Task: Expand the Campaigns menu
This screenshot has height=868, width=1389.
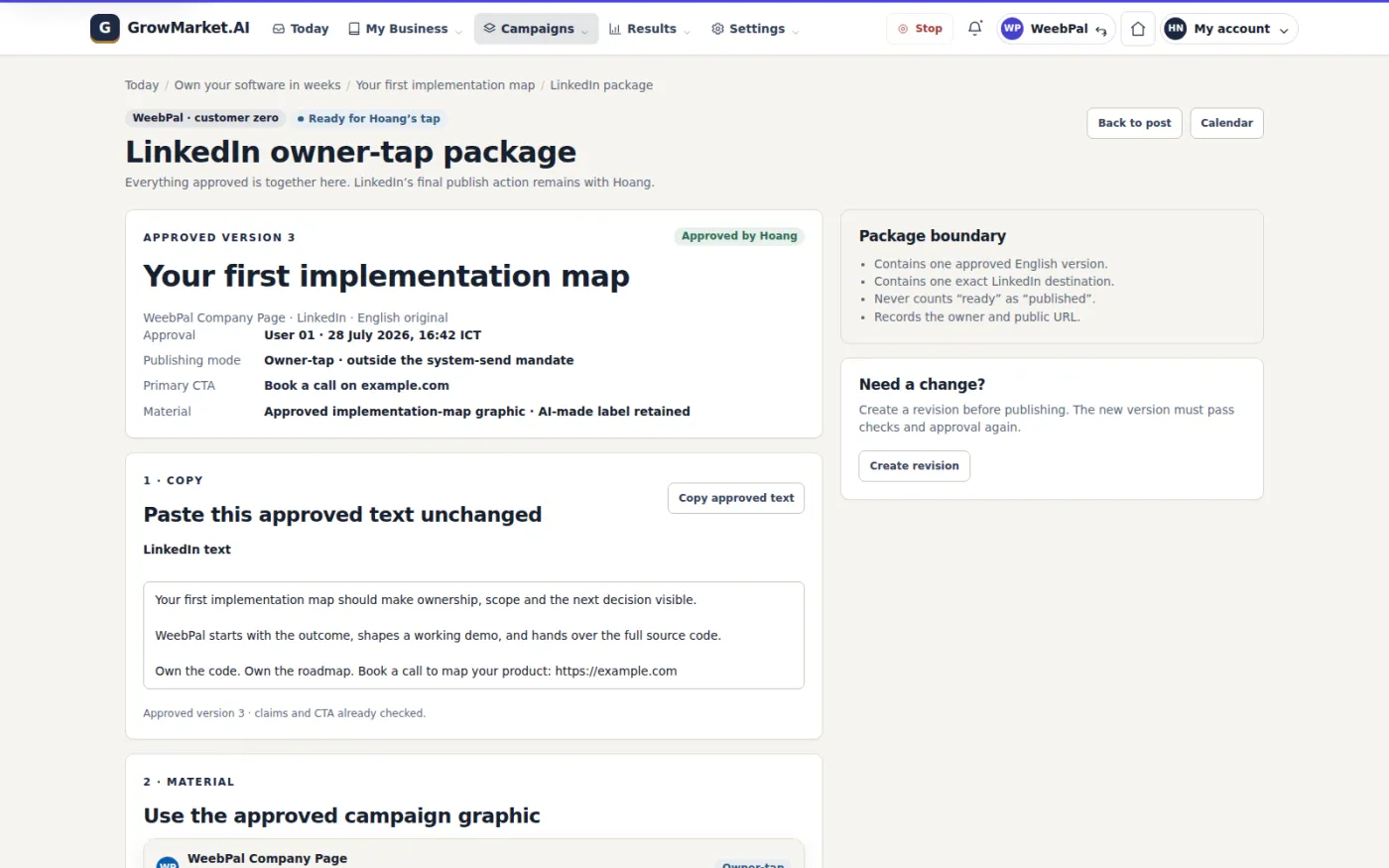Action: click(536, 29)
